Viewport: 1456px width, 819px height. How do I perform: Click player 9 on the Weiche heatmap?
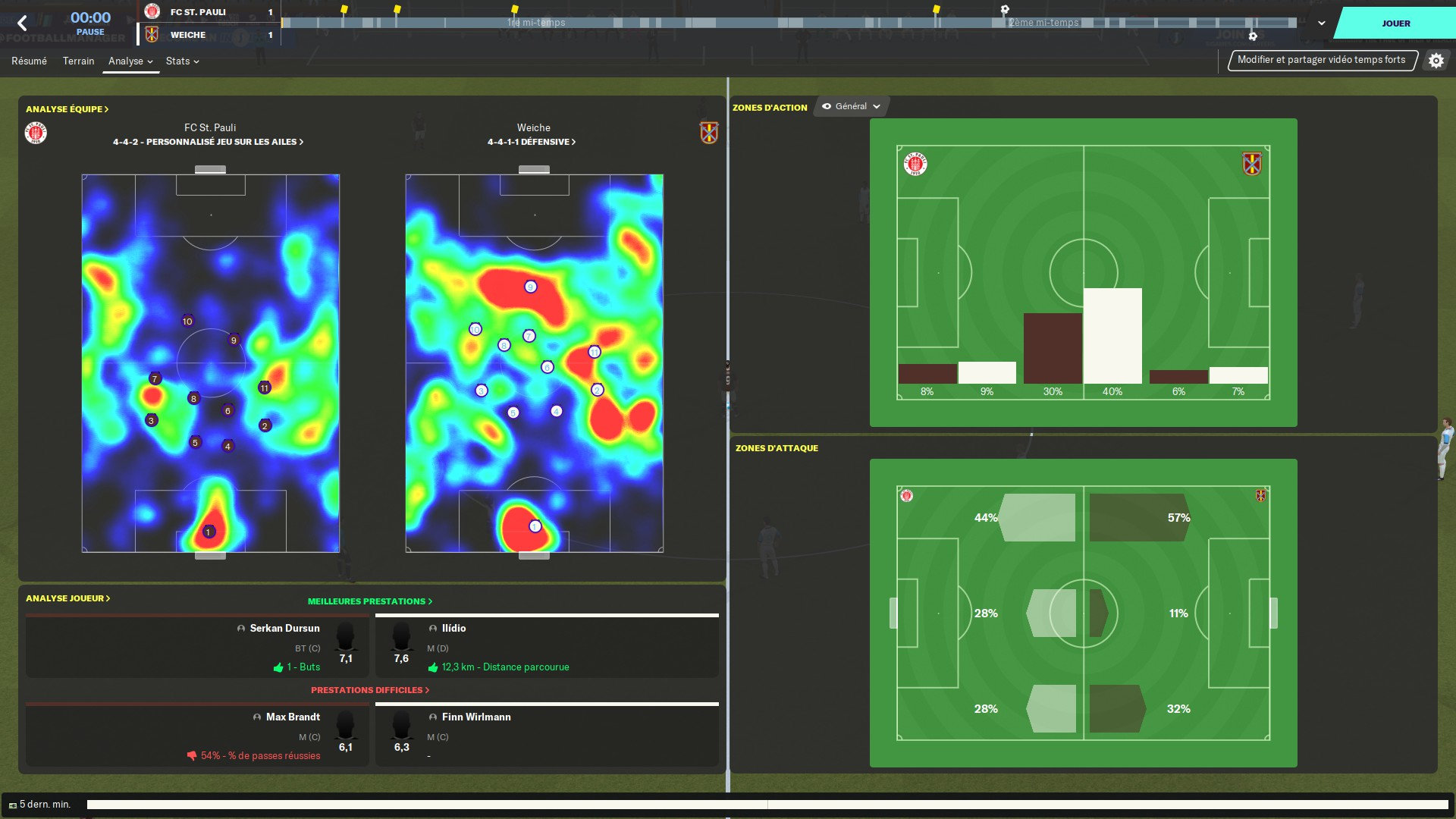(x=530, y=287)
